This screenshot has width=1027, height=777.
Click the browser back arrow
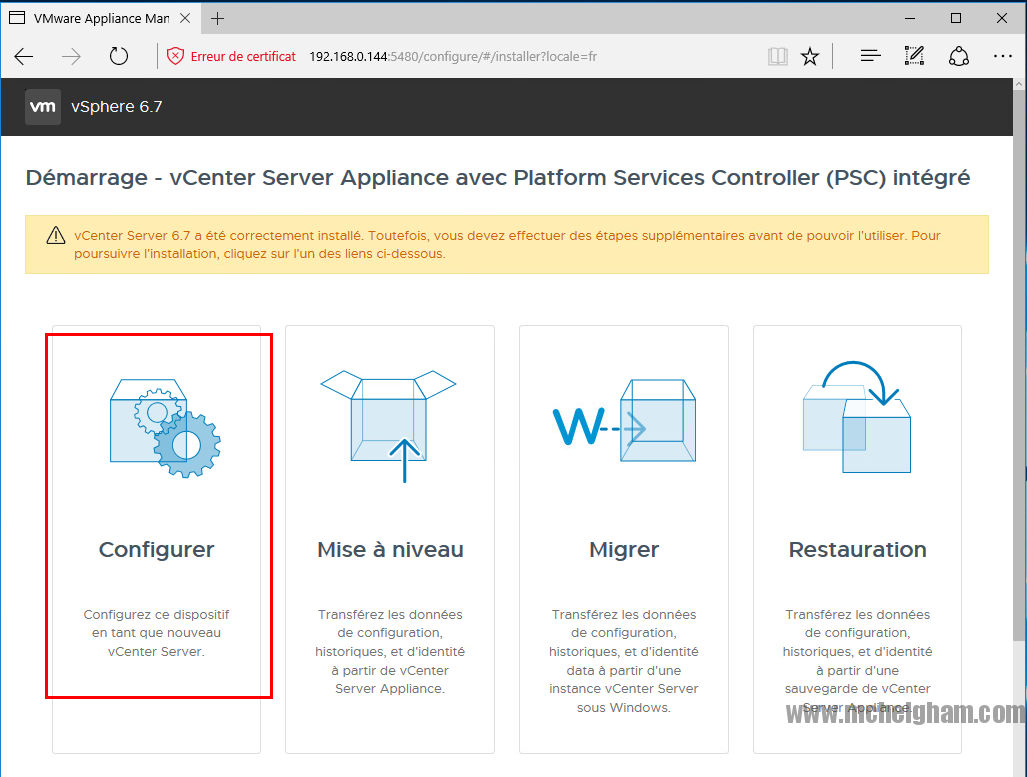tap(24, 56)
